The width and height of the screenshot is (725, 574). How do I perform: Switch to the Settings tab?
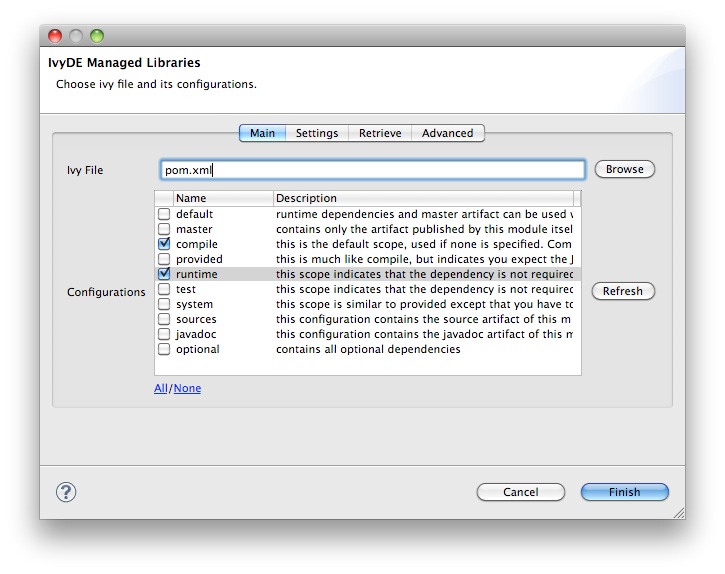click(x=317, y=133)
